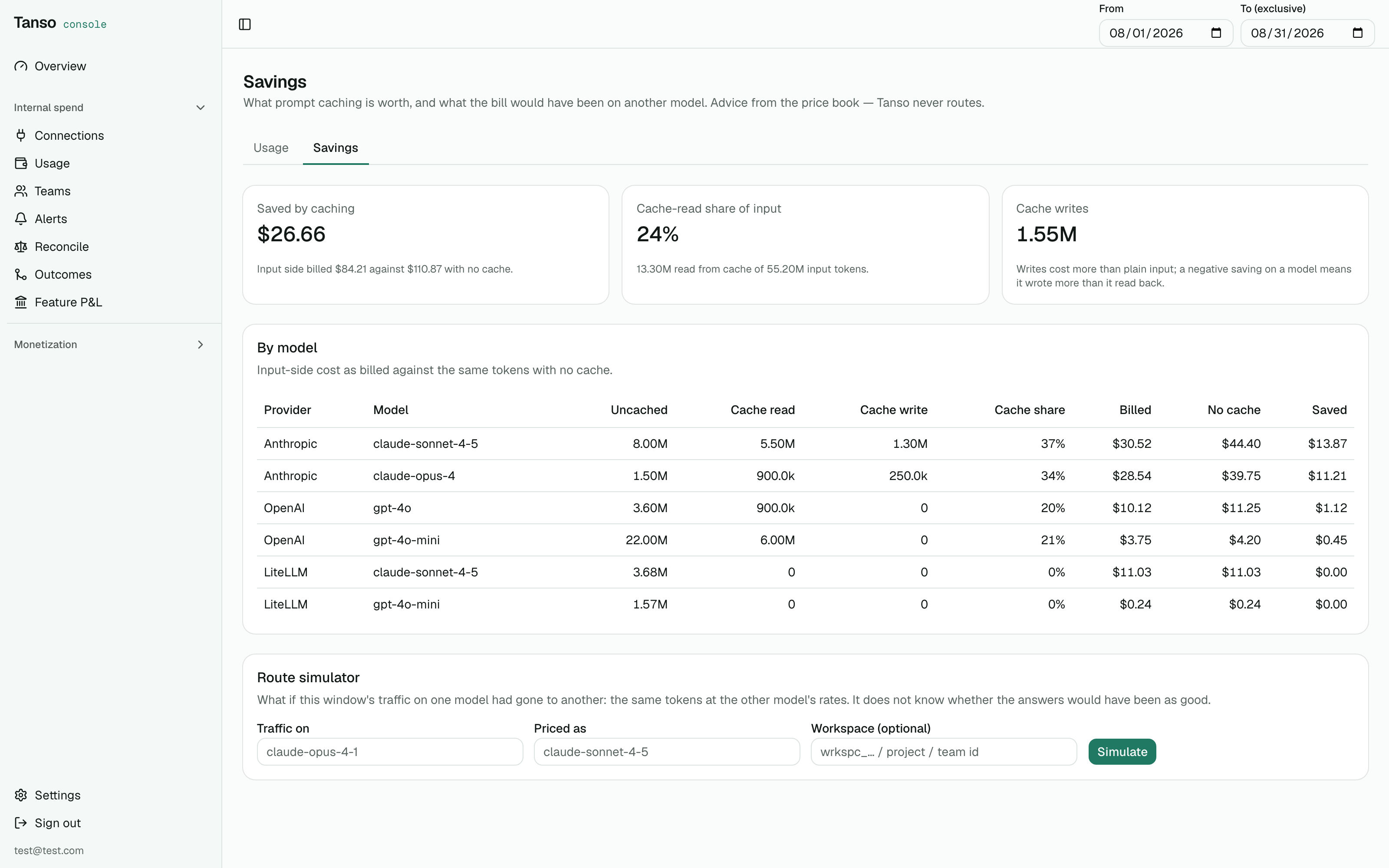Click the $13.87 saved value
The width and height of the screenshot is (1389, 868).
1328,444
